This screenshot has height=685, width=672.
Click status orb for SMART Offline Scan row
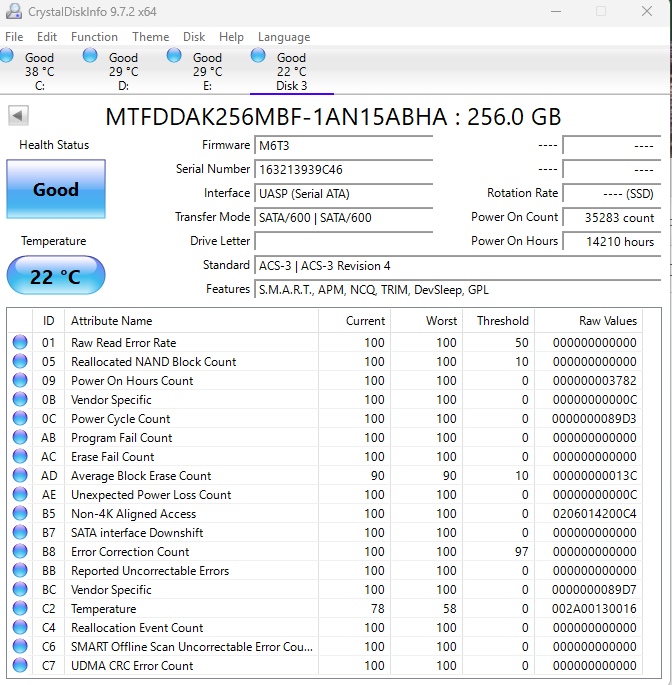(x=20, y=646)
